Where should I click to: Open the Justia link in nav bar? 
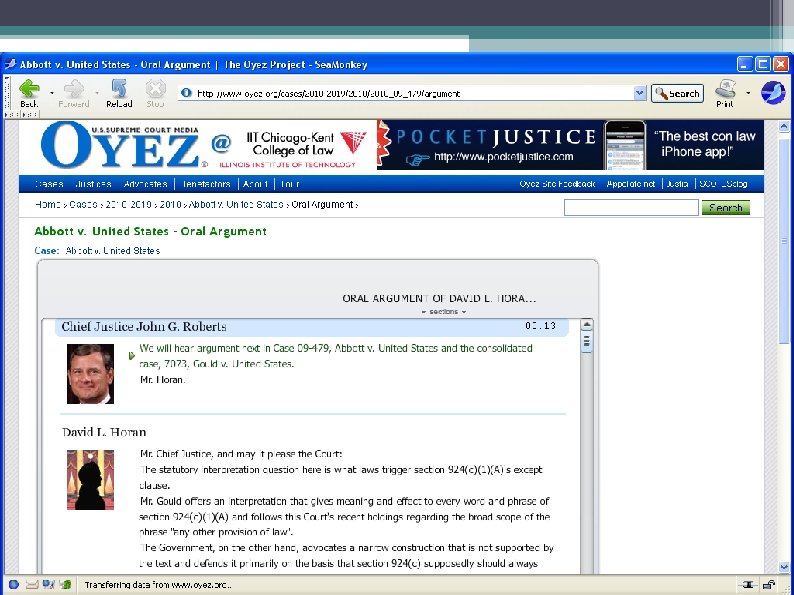click(x=677, y=184)
